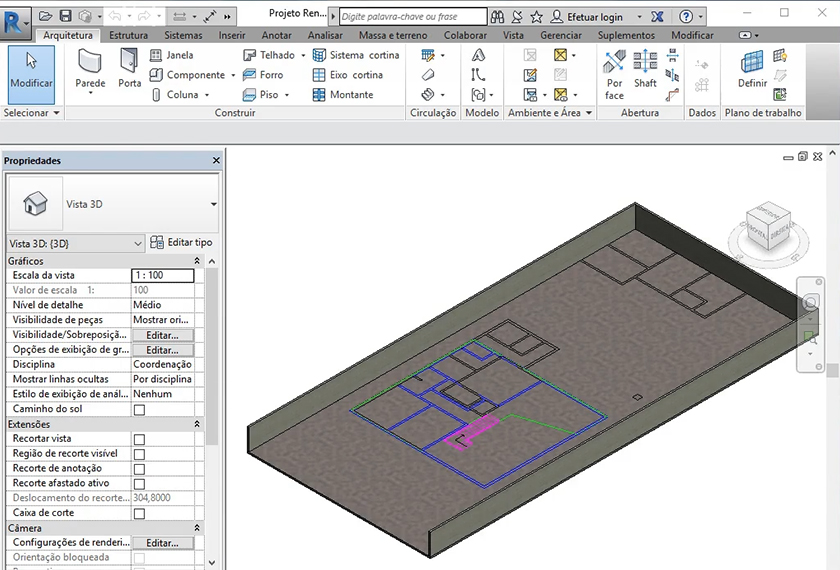Image resolution: width=840 pixels, height=570 pixels.
Task: Switch to the Estrutura ribbon tab
Action: tap(128, 35)
